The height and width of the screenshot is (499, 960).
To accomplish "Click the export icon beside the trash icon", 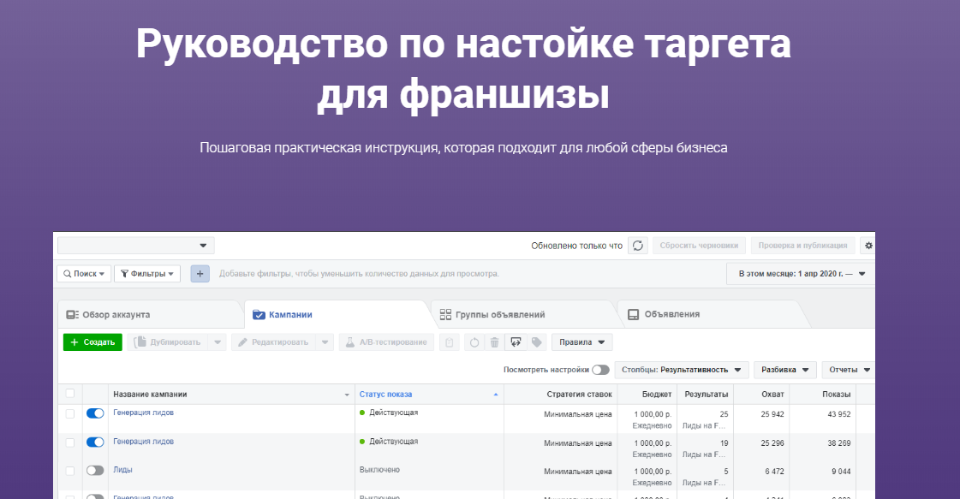I will click(516, 342).
